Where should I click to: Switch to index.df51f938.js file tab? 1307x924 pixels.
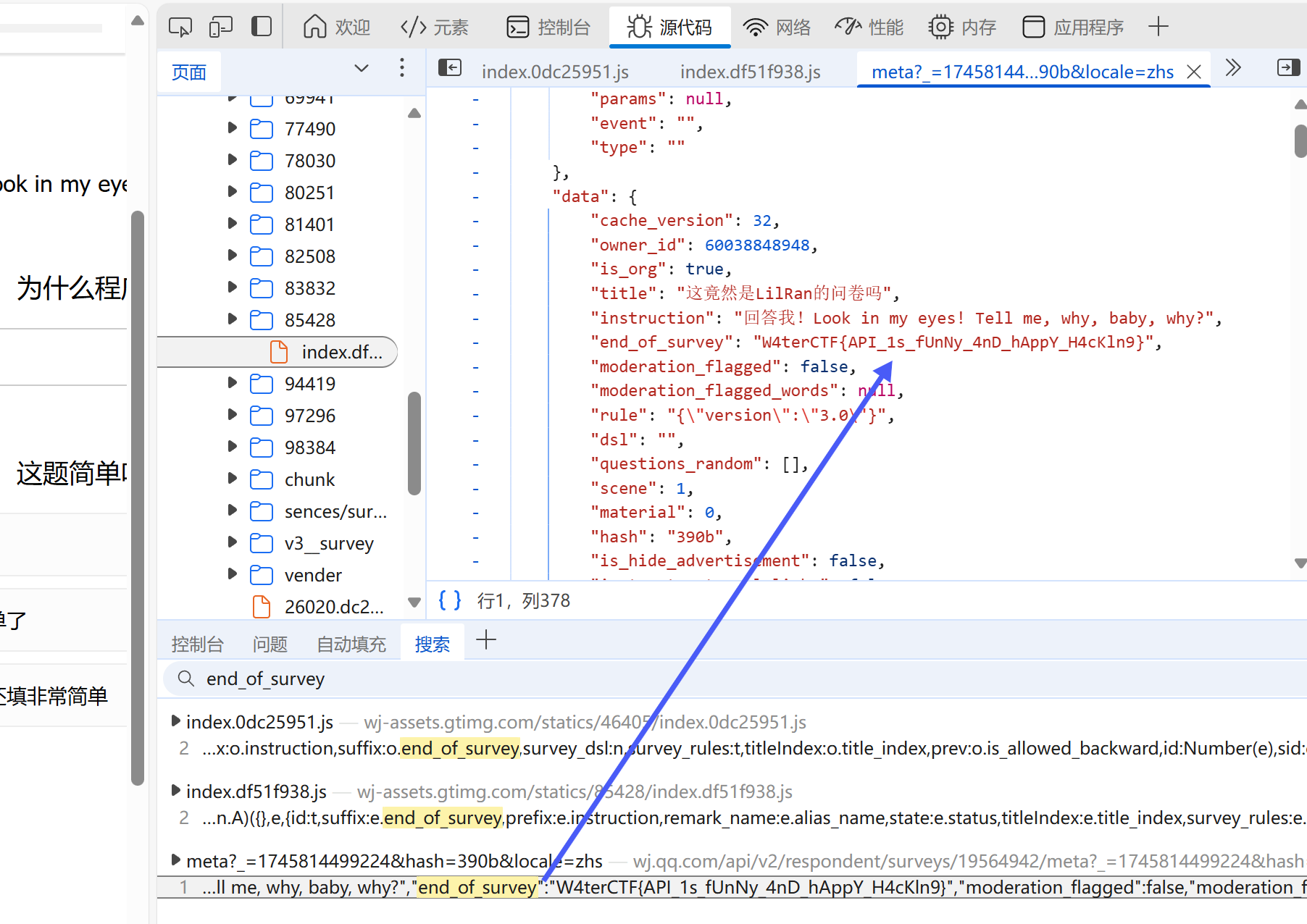[x=750, y=72]
